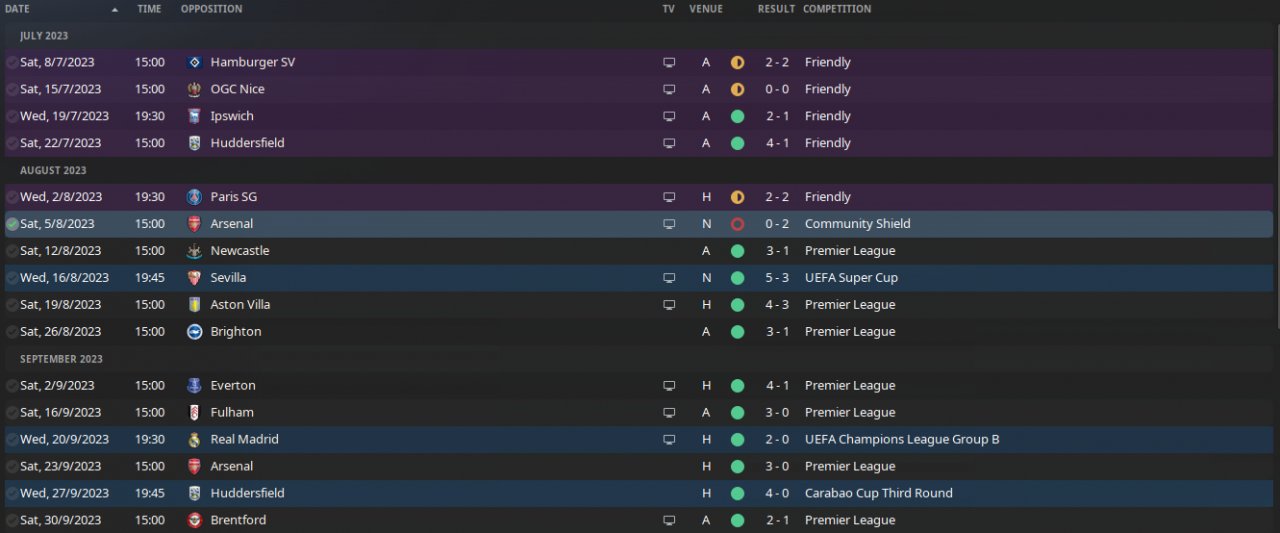The height and width of the screenshot is (533, 1280).
Task: Toggle the selection tick for Sat 12/8/2023
Action: [x=12, y=251]
